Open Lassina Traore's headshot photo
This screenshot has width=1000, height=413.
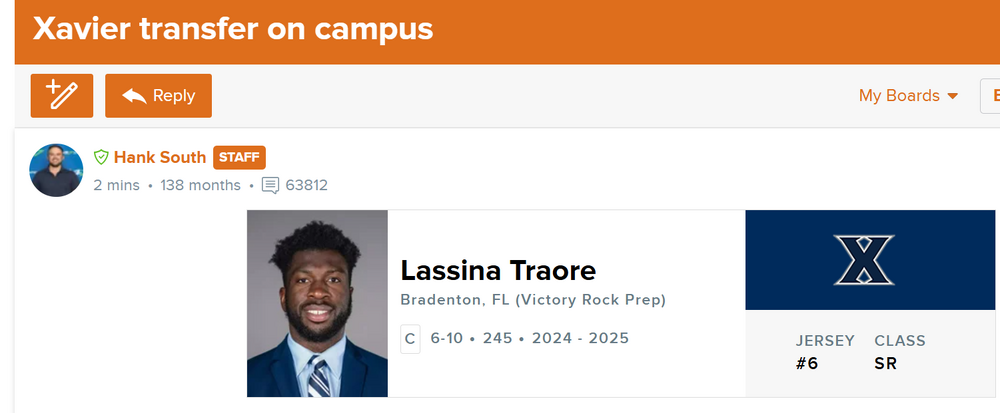(x=317, y=303)
